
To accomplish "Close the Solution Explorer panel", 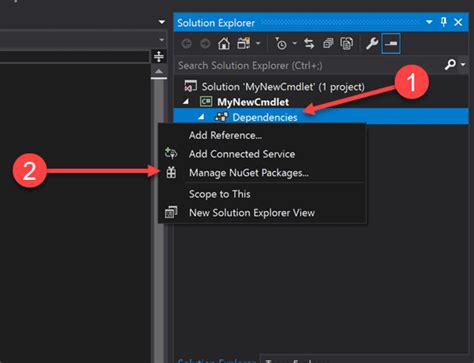I will [x=458, y=22].
